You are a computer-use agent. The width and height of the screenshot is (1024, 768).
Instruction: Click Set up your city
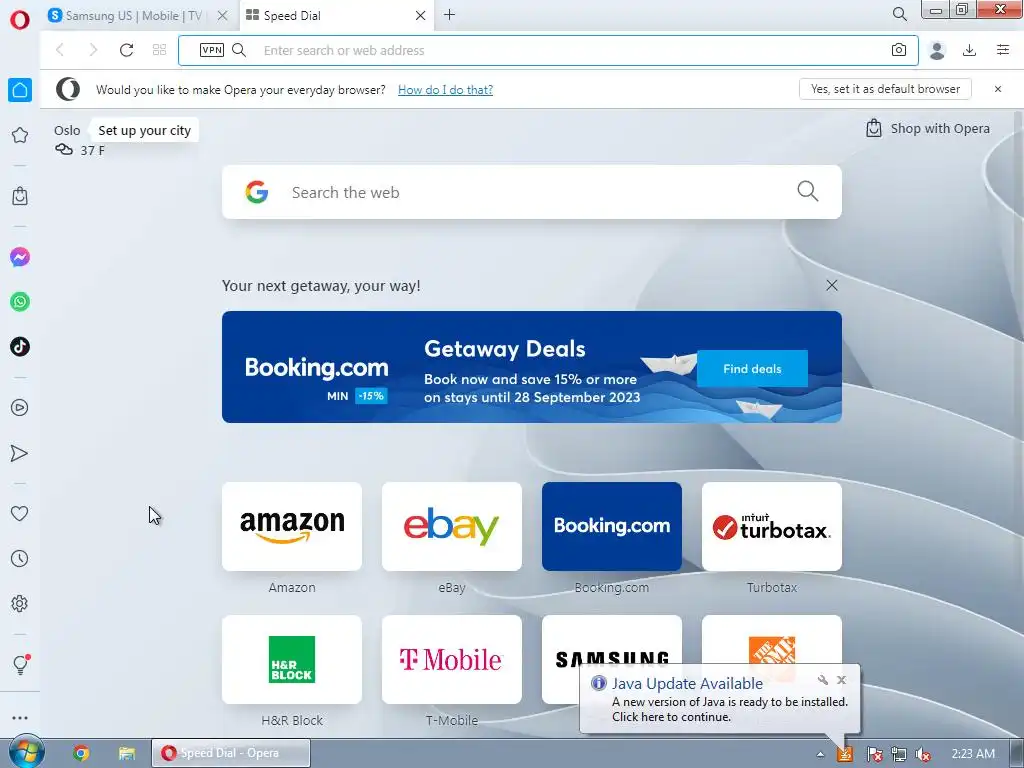[x=144, y=131]
